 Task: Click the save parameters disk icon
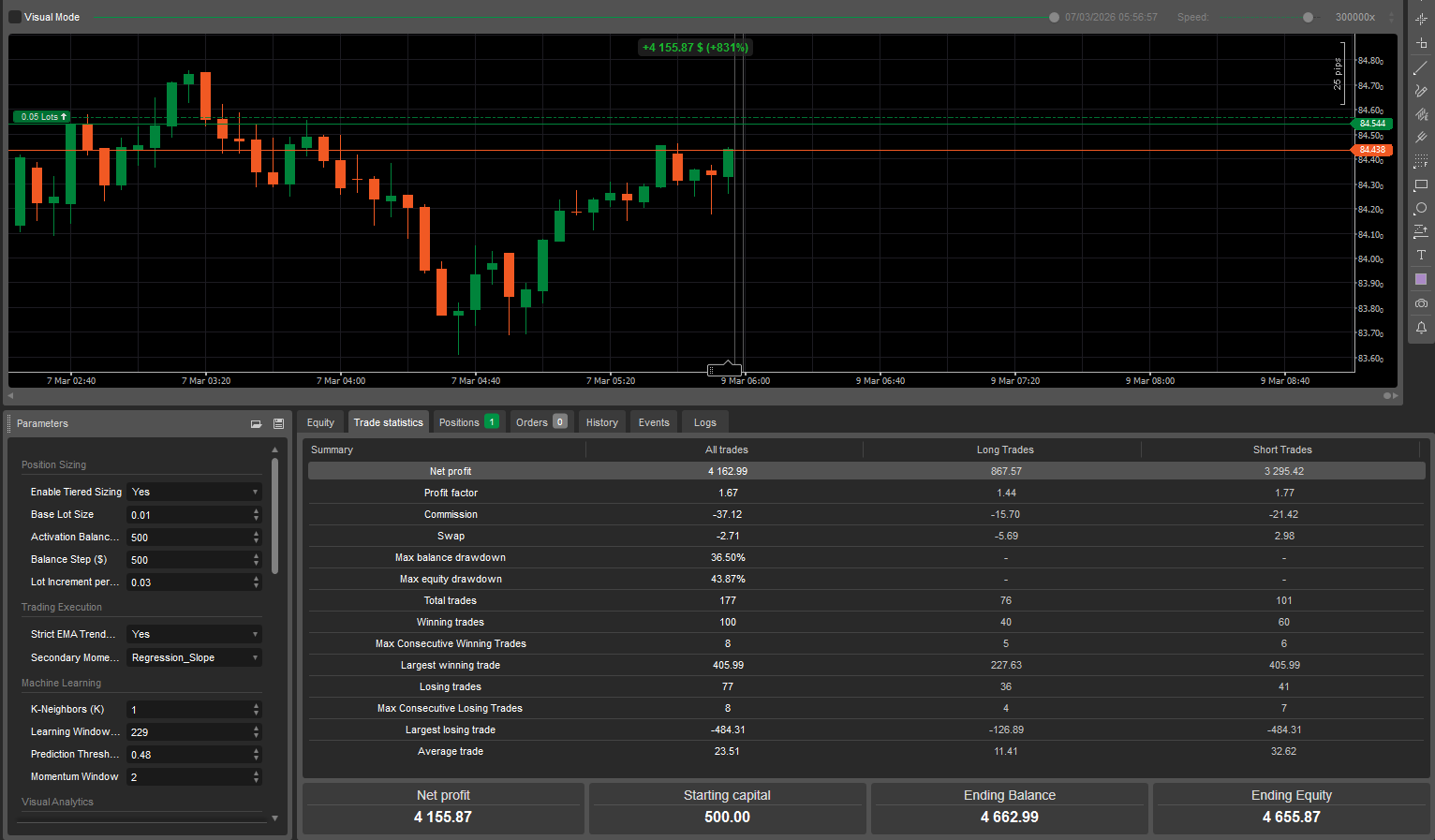(278, 423)
